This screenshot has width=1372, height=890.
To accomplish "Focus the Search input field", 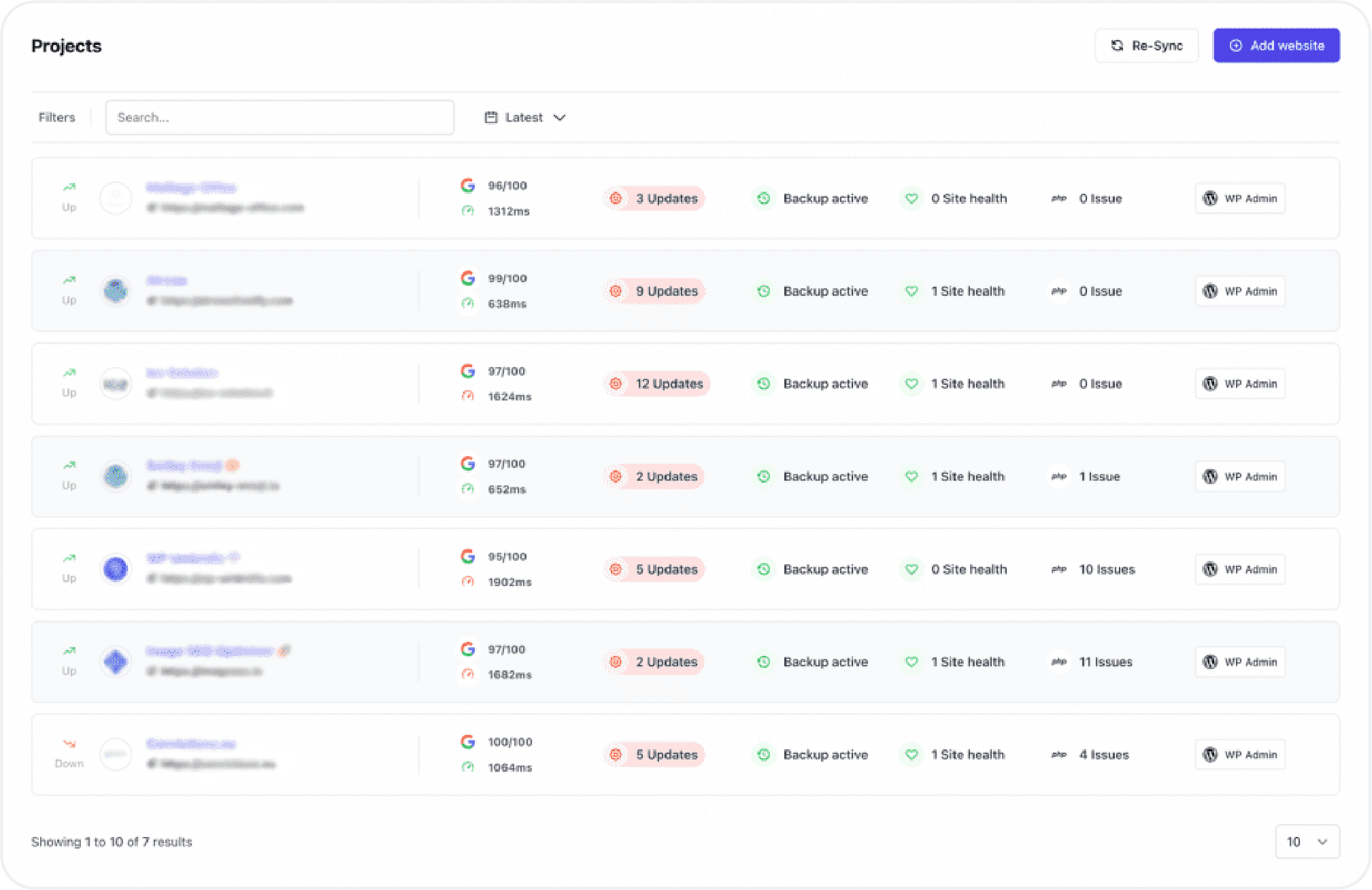I will 280,118.
